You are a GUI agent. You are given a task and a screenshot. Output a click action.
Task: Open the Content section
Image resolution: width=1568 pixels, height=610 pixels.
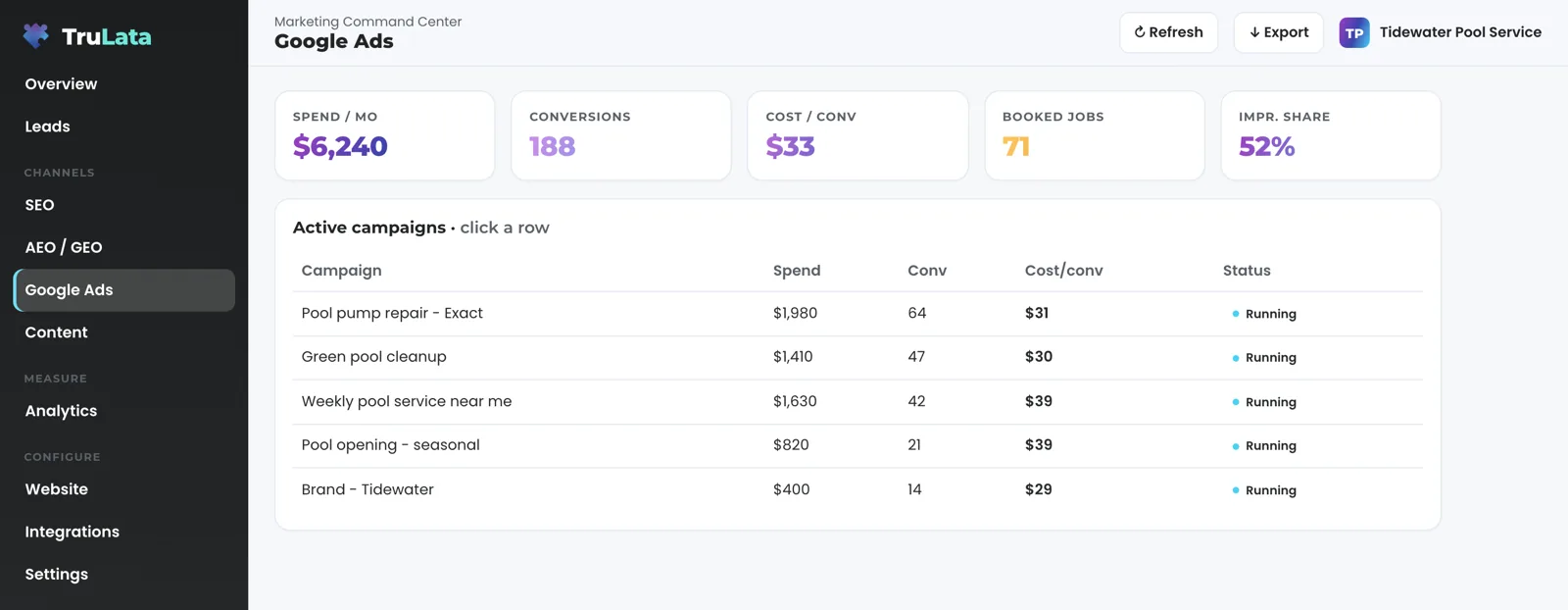pos(56,332)
